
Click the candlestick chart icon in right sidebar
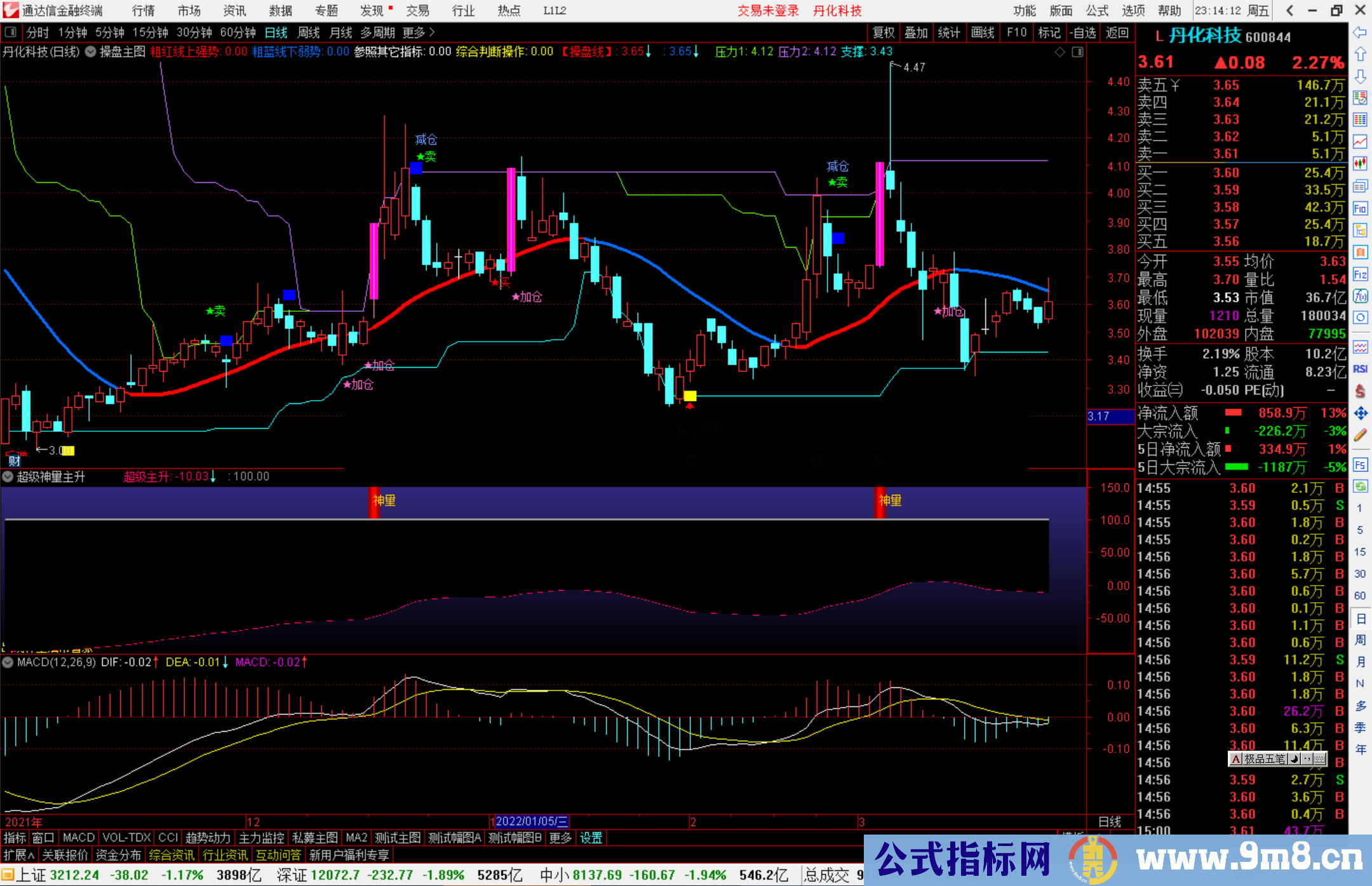pos(1360,163)
